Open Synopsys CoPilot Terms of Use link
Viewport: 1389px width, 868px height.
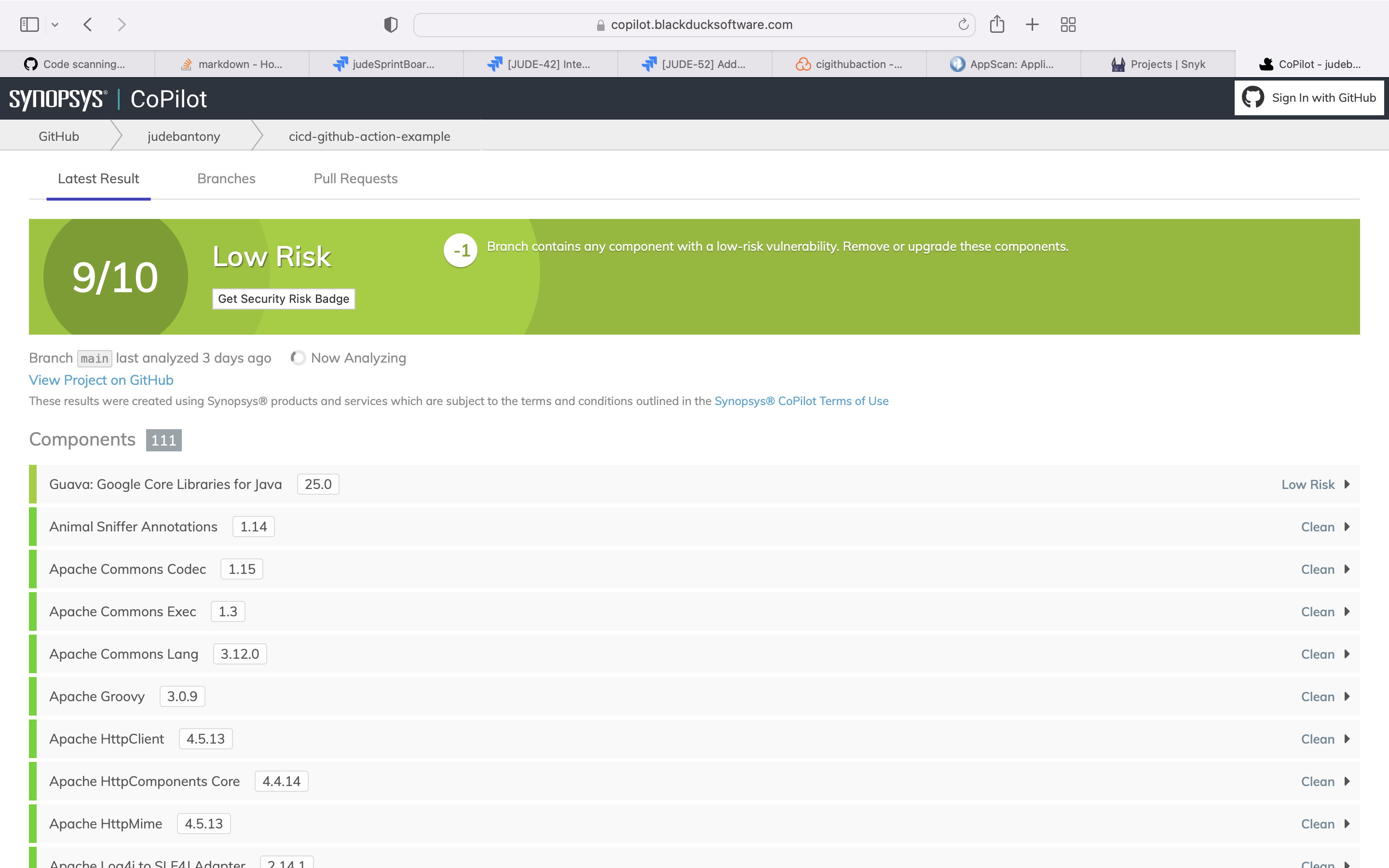tap(801, 401)
